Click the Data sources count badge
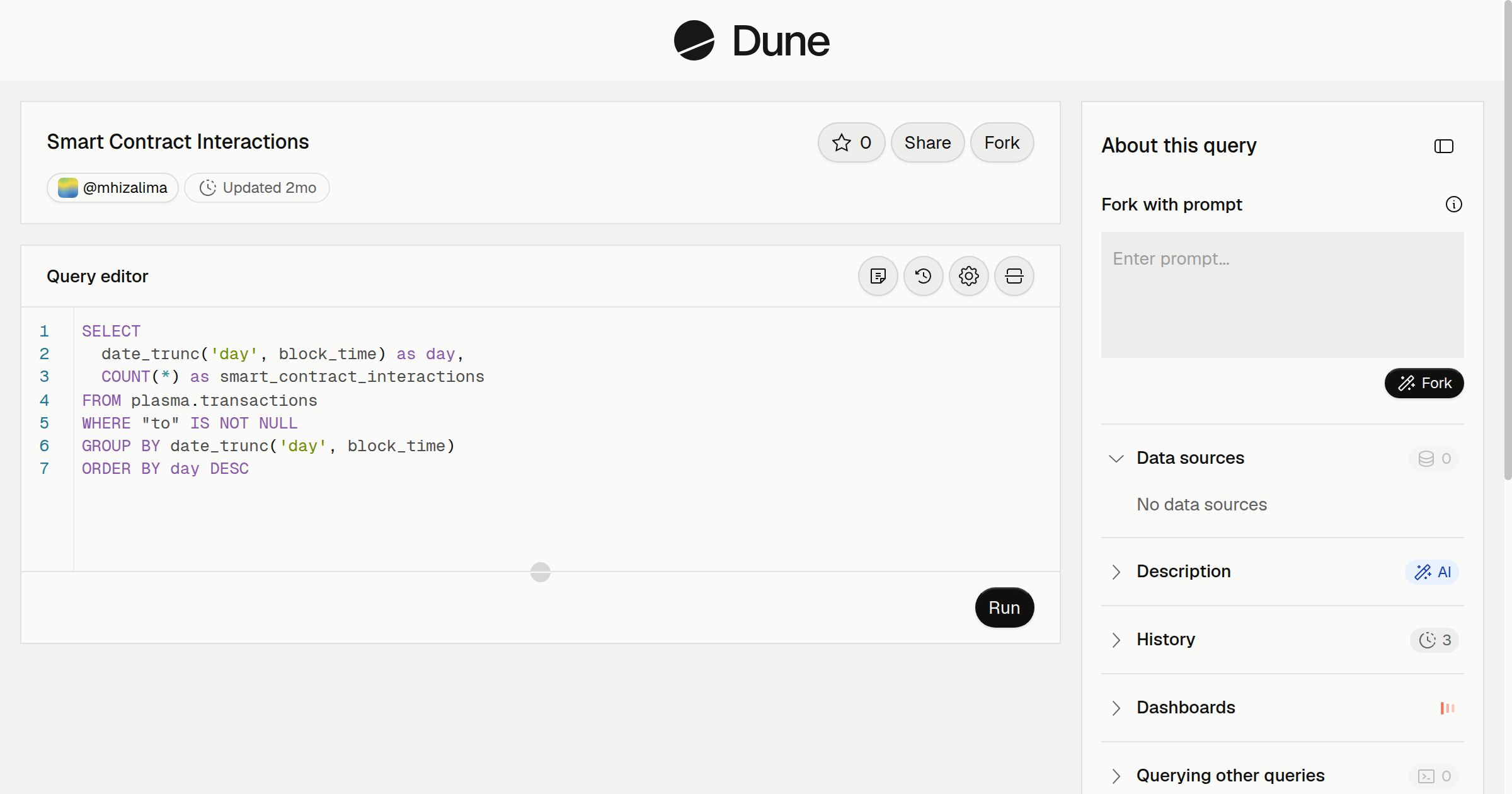Screen dimensions: 1512x794 1434,458
